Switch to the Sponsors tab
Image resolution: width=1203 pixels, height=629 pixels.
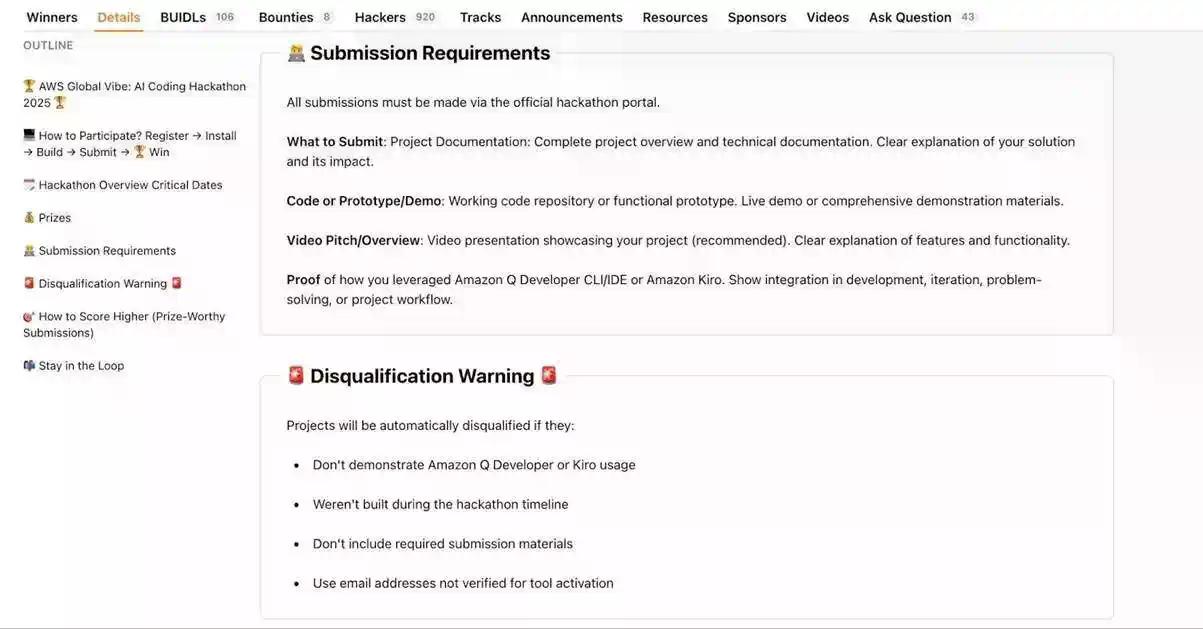coord(757,17)
